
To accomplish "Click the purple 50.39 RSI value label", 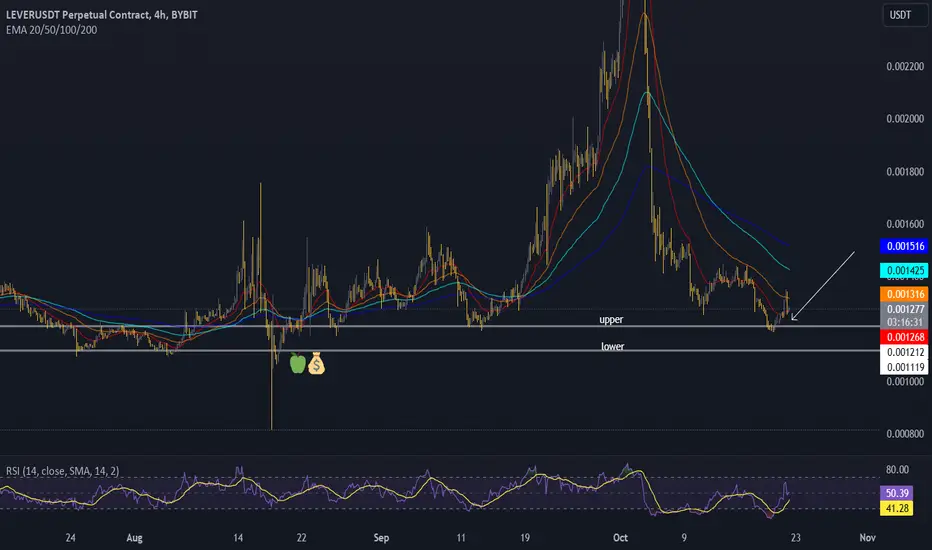I will point(897,493).
